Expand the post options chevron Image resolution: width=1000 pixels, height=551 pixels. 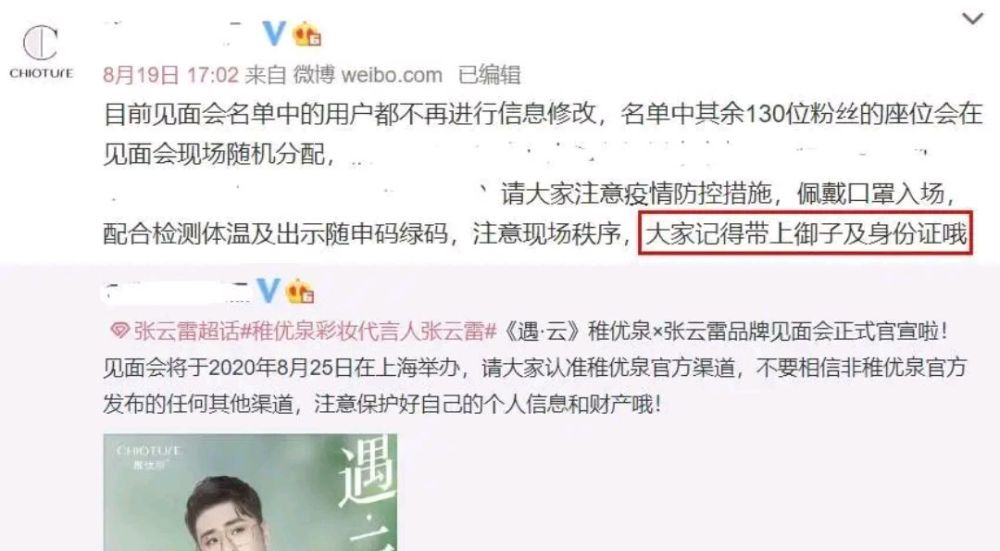tap(973, 18)
